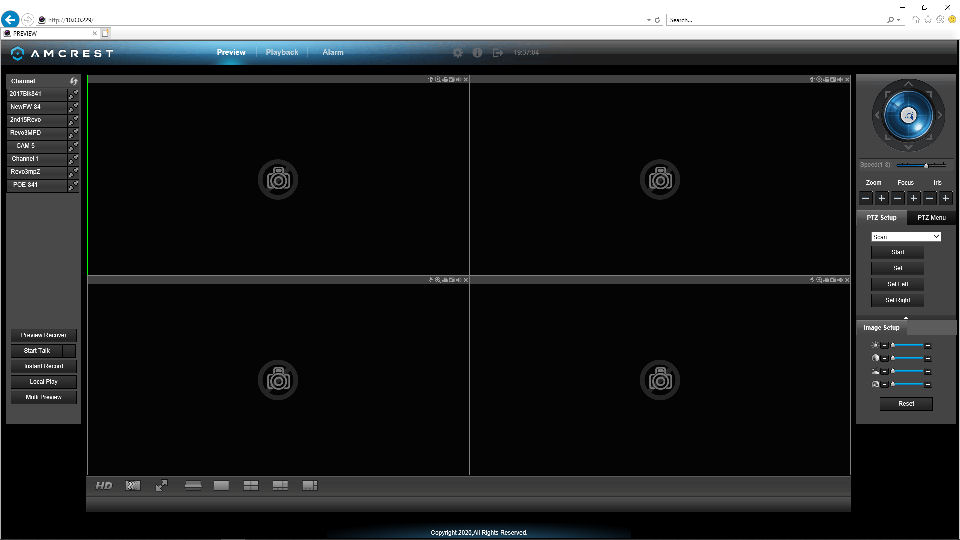
Task: Open the info icon in header
Action: coord(478,53)
